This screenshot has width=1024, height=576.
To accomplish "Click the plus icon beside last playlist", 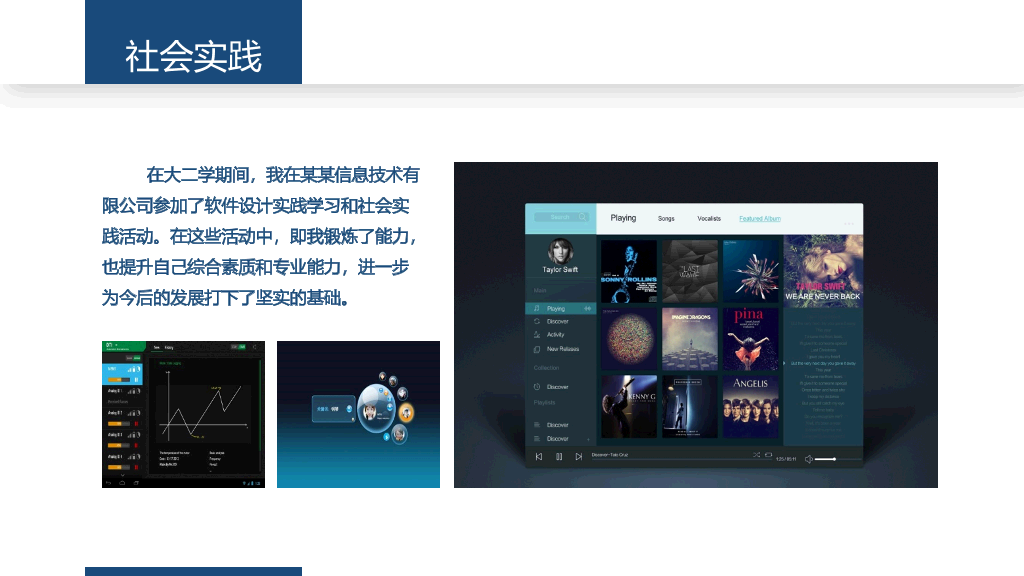I will 588,439.
